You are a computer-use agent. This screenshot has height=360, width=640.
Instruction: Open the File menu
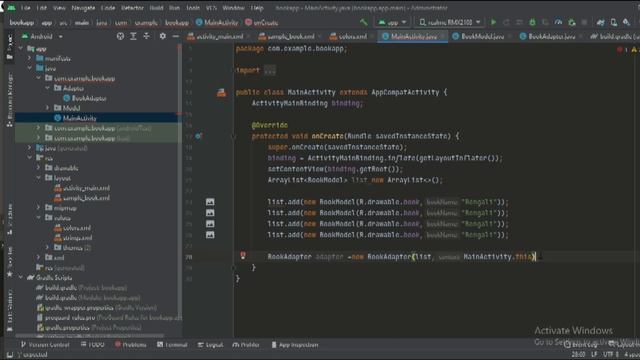click(25, 8)
